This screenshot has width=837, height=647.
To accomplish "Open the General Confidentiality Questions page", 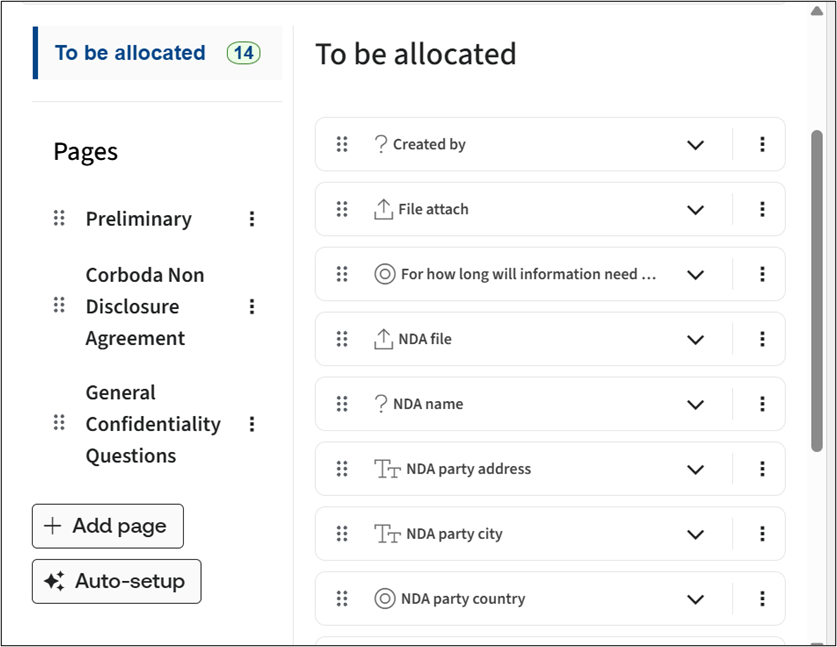I will 152,424.
